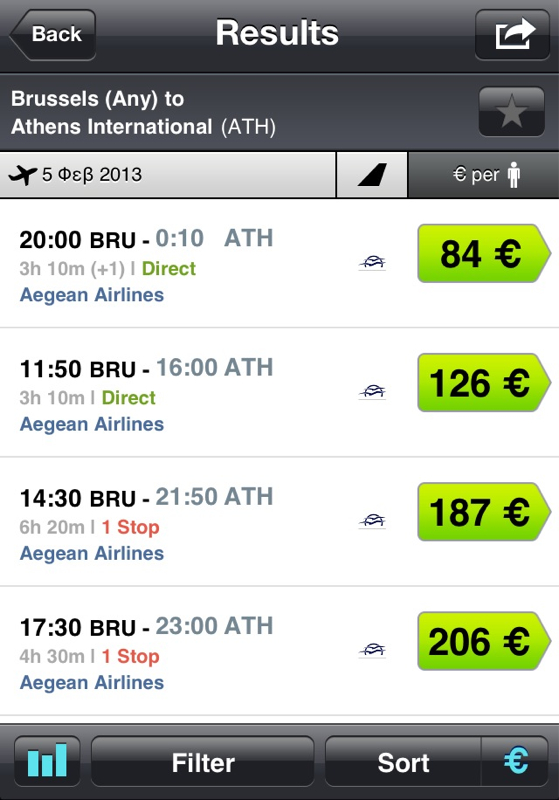Image resolution: width=559 pixels, height=800 pixels.
Task: Toggle the favorite star for this route
Action: (x=512, y=112)
